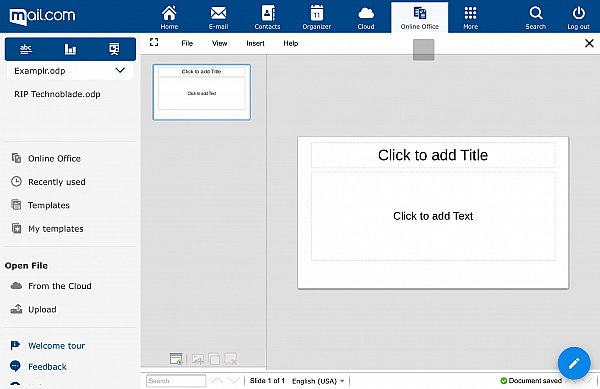Click Upload file option
The image size is (600, 389).
pos(42,309)
